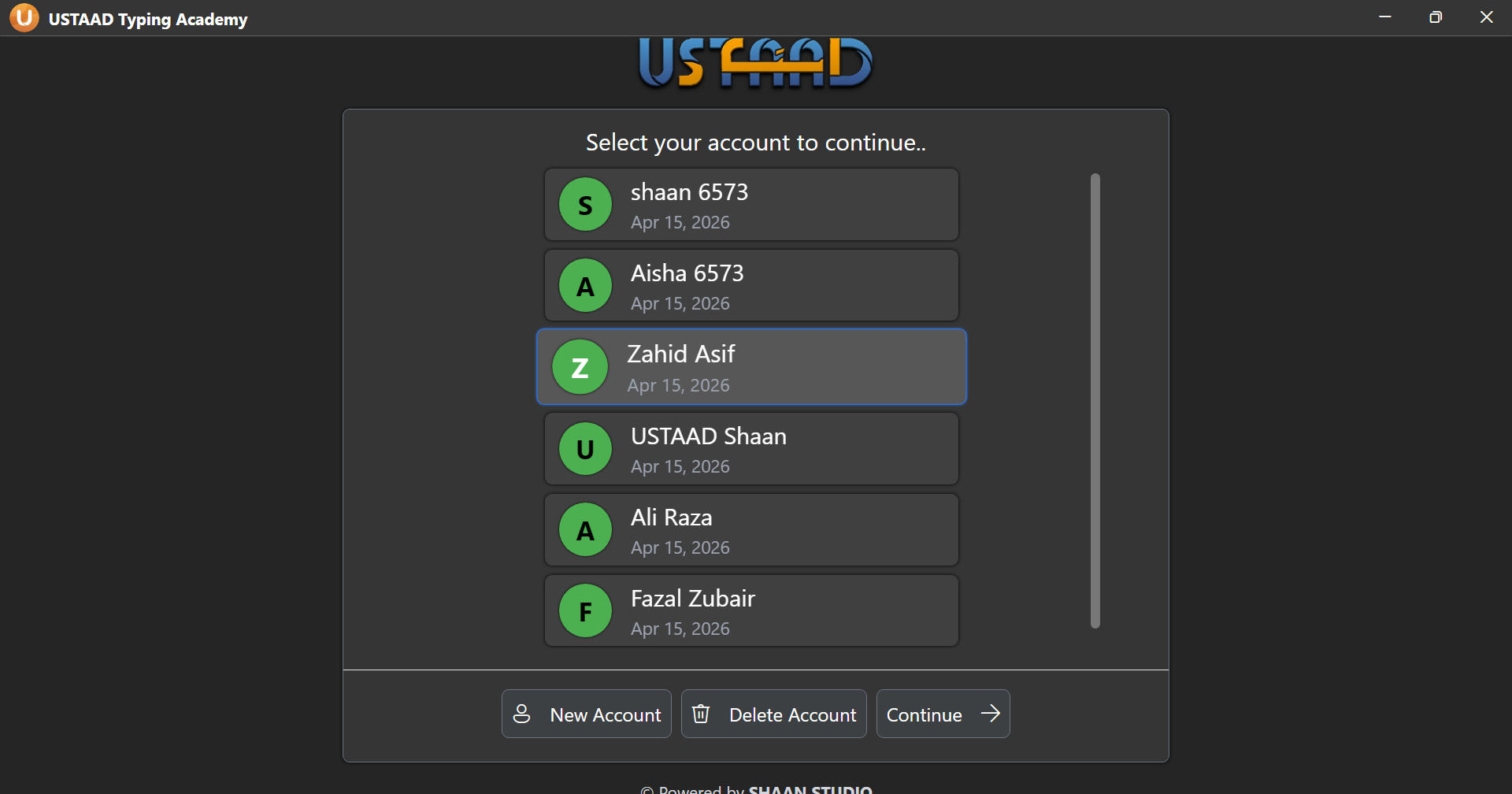The width and height of the screenshot is (1512, 794).
Task: Click the A avatar beside Ali Raza
Action: click(x=585, y=530)
